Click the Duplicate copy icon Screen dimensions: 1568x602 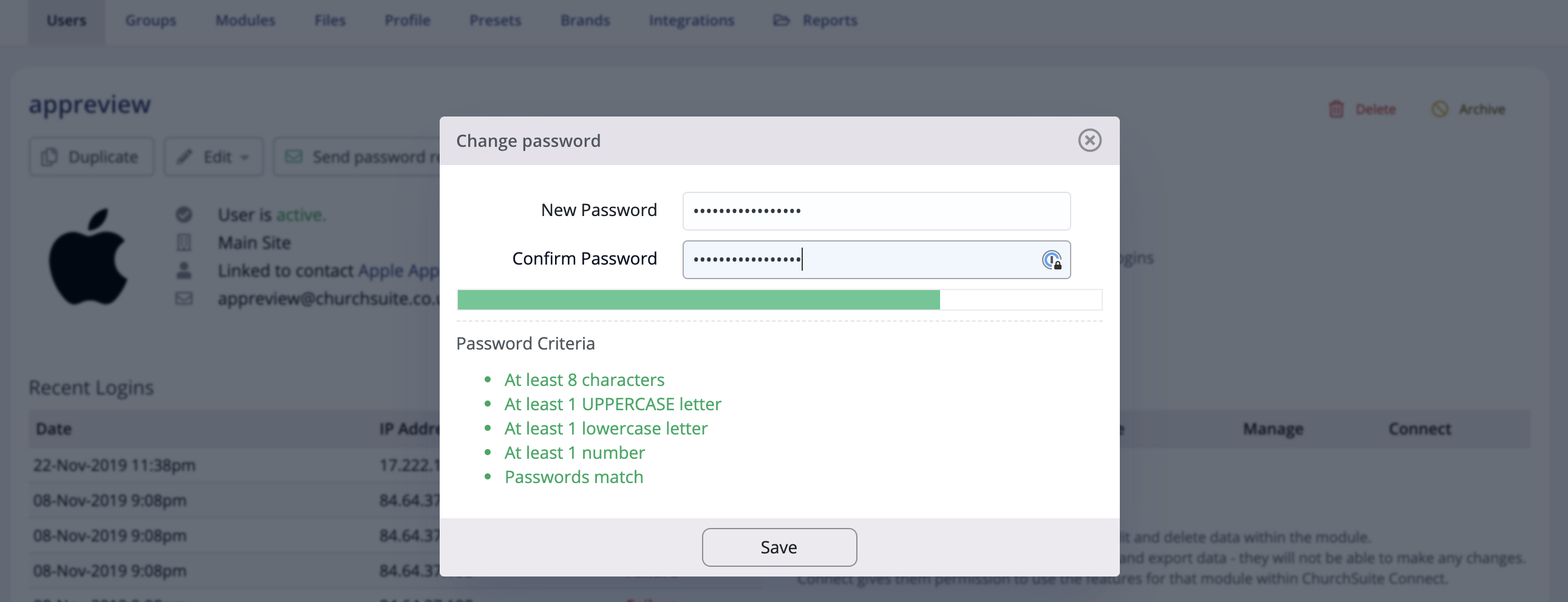pos(49,157)
